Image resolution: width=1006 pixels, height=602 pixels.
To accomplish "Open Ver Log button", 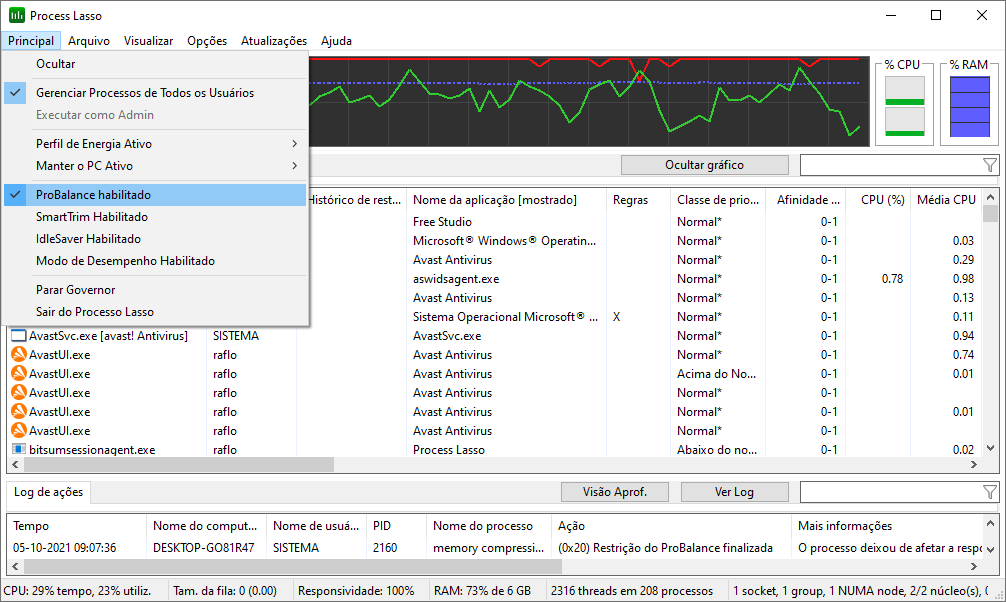I will [x=734, y=492].
